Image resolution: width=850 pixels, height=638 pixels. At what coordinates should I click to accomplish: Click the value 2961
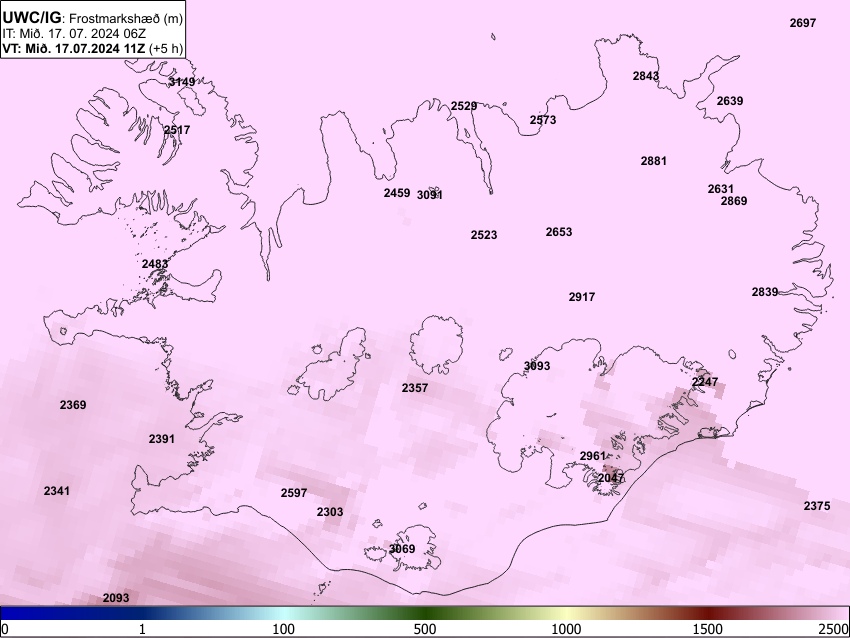click(593, 456)
